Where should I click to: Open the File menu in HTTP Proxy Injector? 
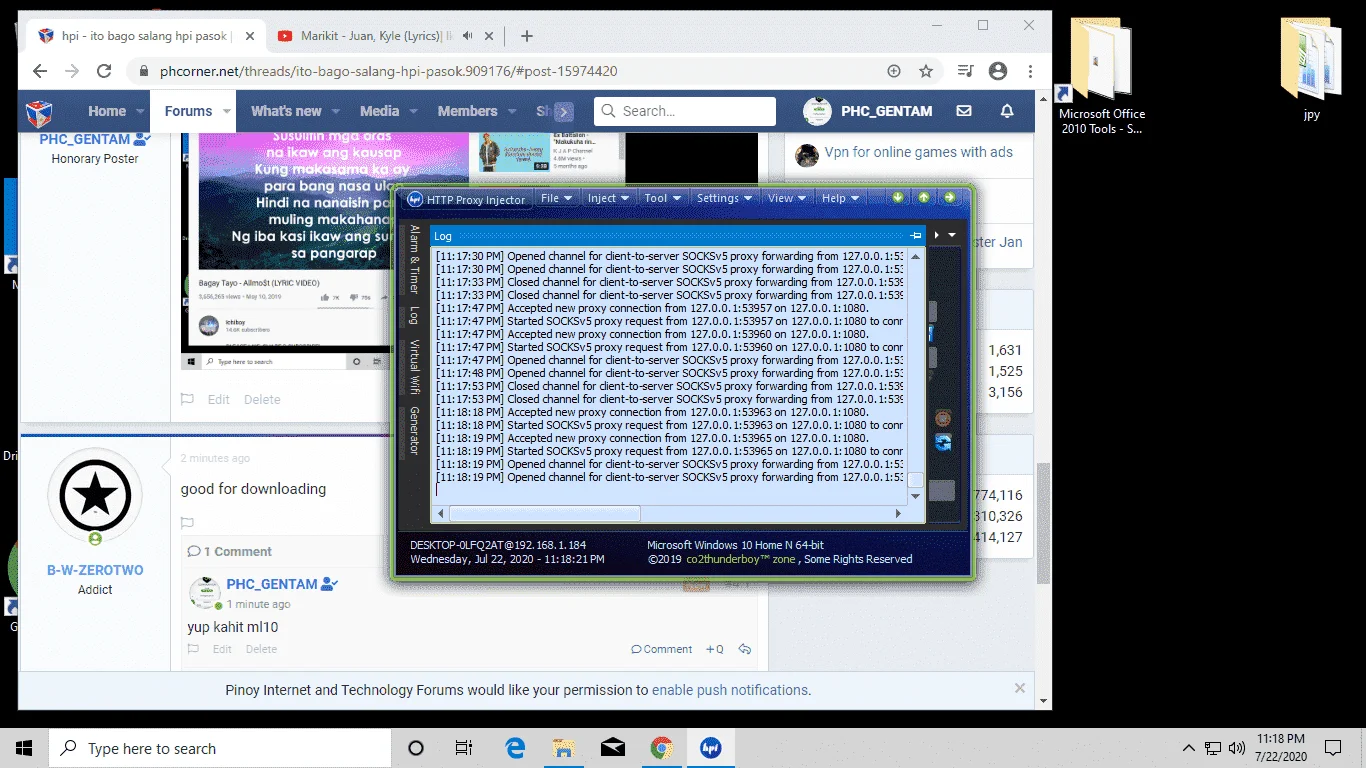click(556, 198)
